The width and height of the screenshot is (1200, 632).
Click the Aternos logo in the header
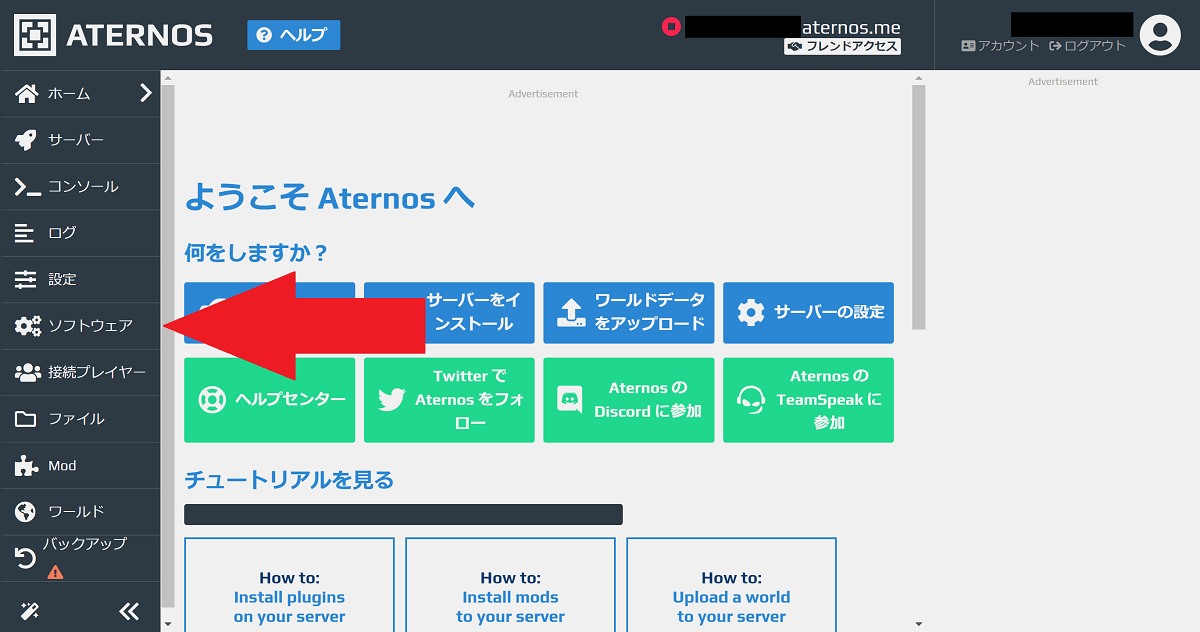pos(113,35)
